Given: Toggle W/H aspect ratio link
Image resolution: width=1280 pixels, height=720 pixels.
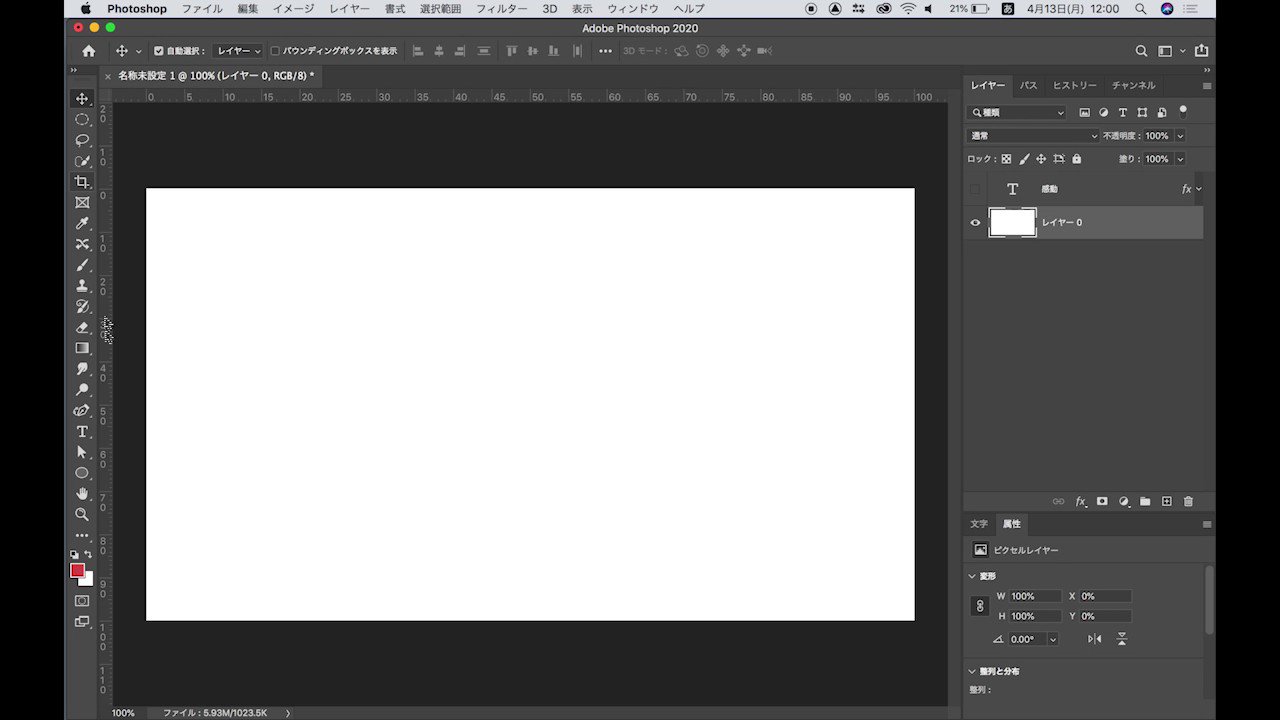Looking at the screenshot, I should pos(980,606).
